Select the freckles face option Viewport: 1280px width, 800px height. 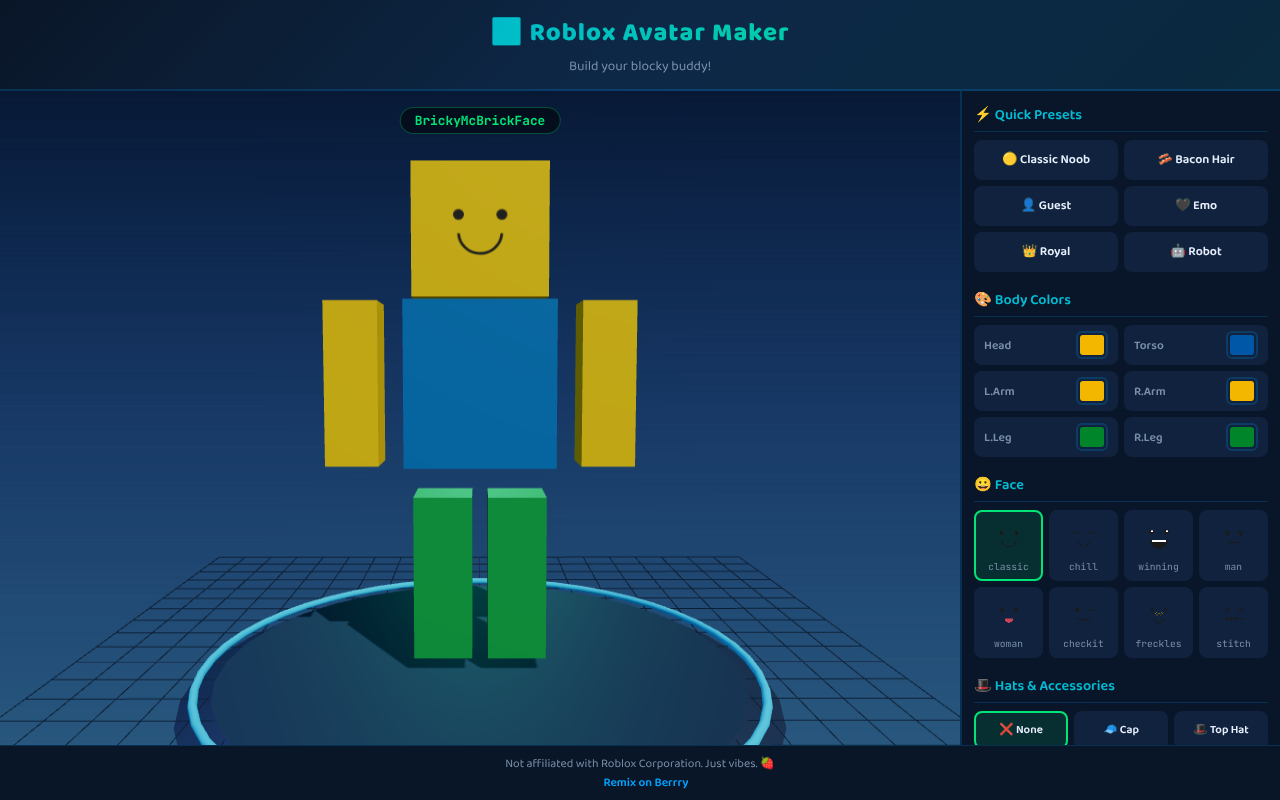(x=1157, y=622)
